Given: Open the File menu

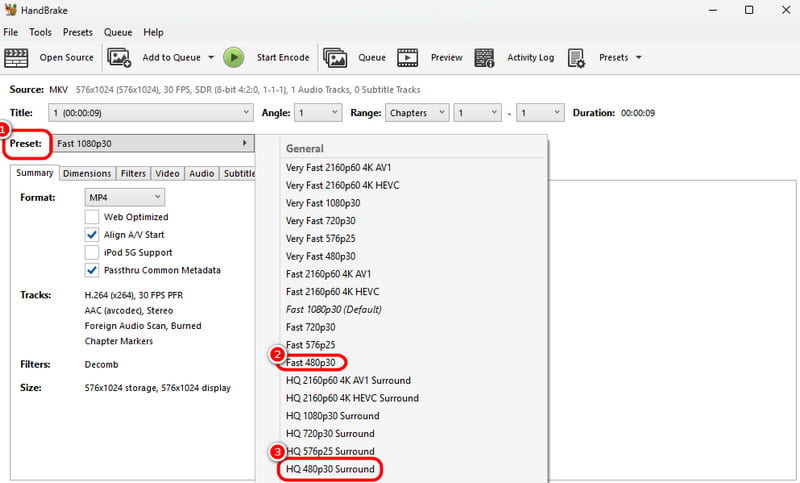Looking at the screenshot, I should coord(11,32).
